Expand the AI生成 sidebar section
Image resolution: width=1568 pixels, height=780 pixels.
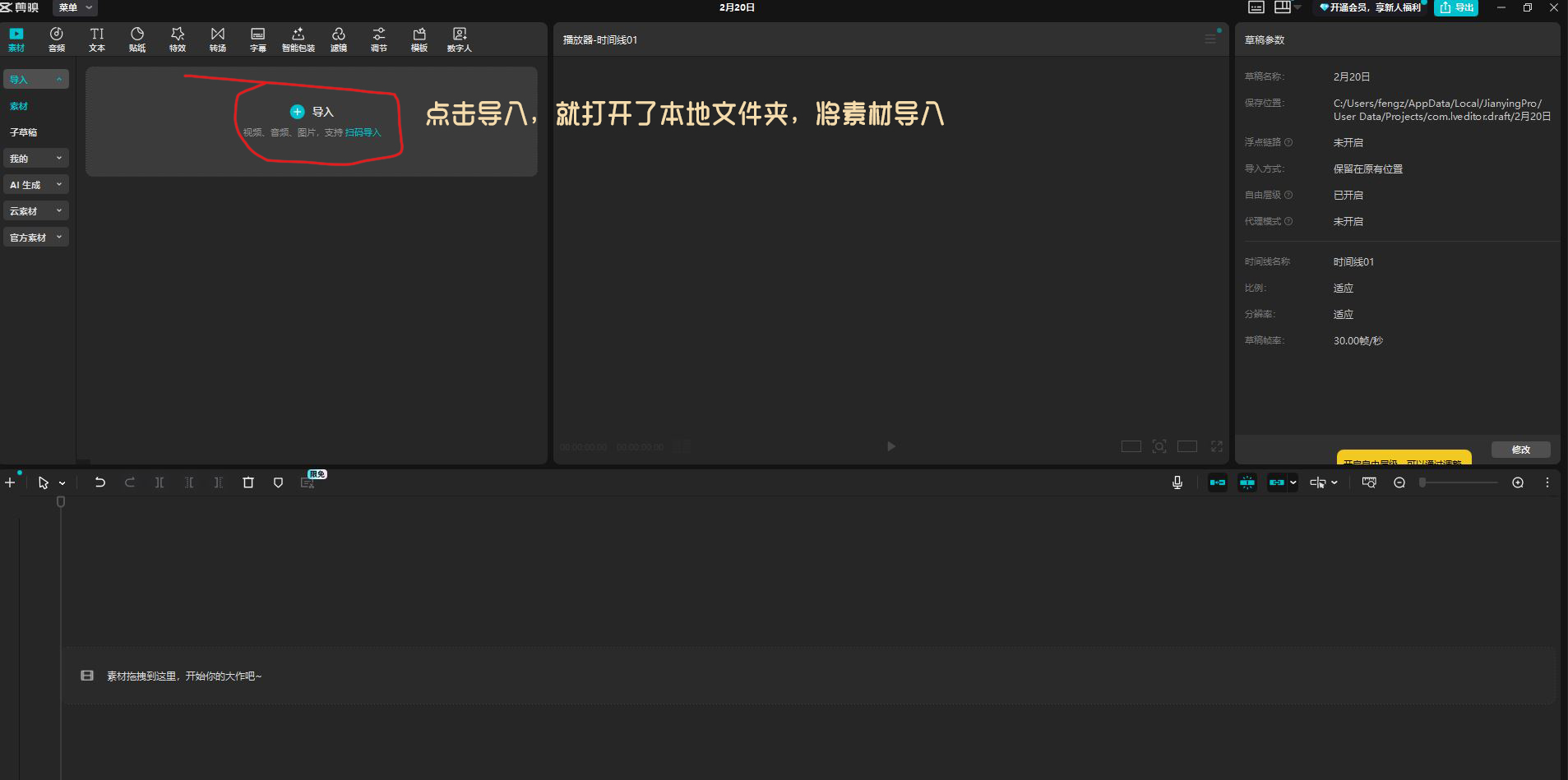36,184
